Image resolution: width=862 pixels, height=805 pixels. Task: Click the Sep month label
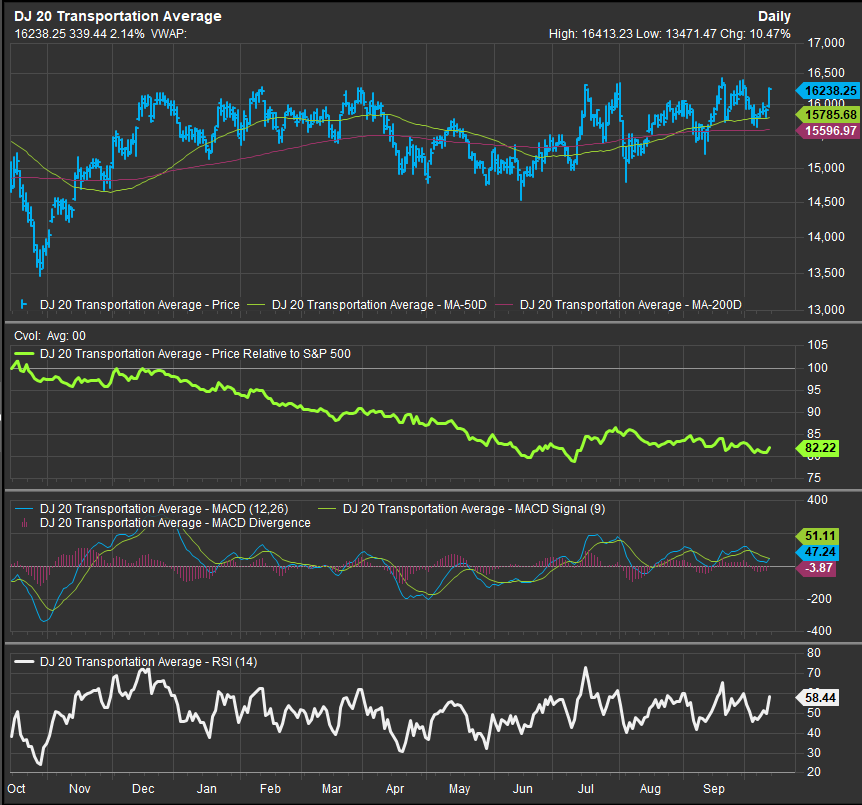[714, 789]
